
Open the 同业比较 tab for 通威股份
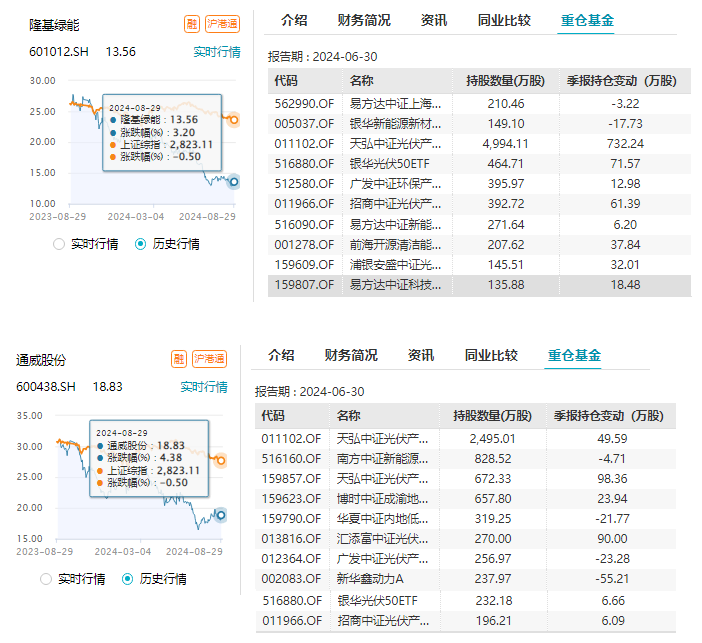point(491,355)
